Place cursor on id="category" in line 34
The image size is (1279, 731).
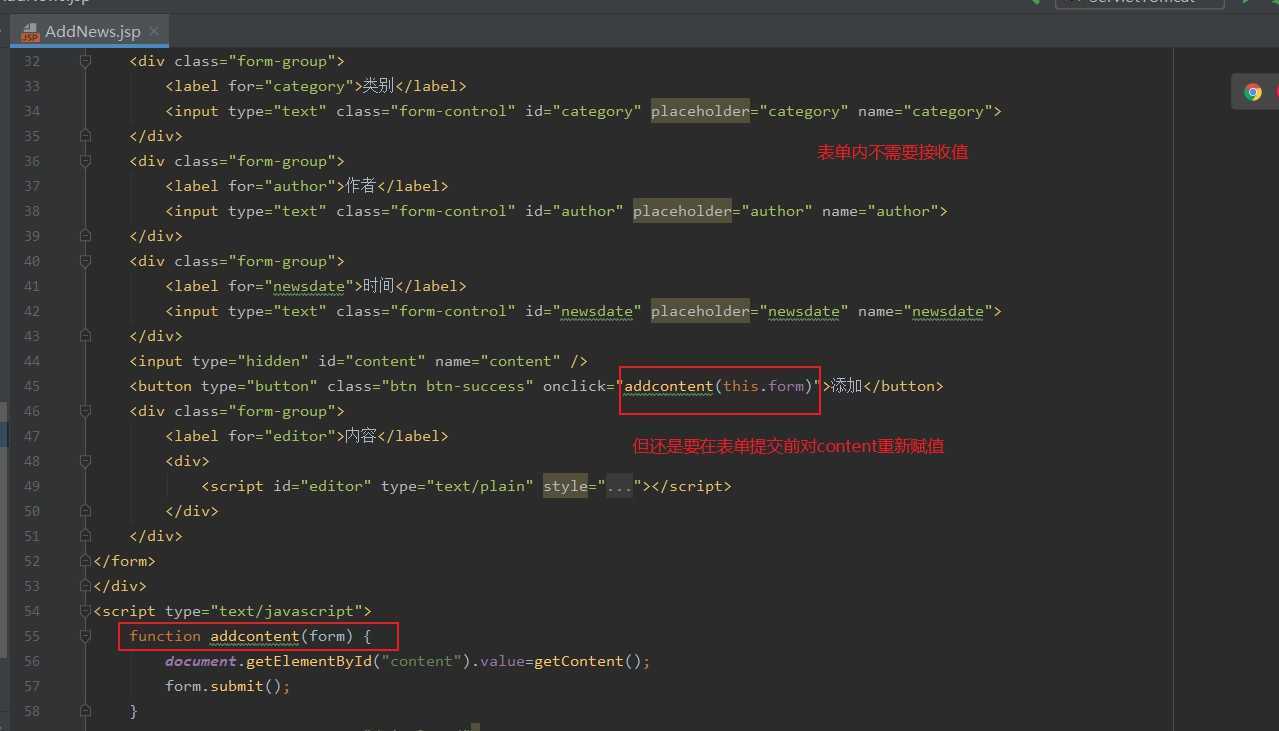point(584,111)
